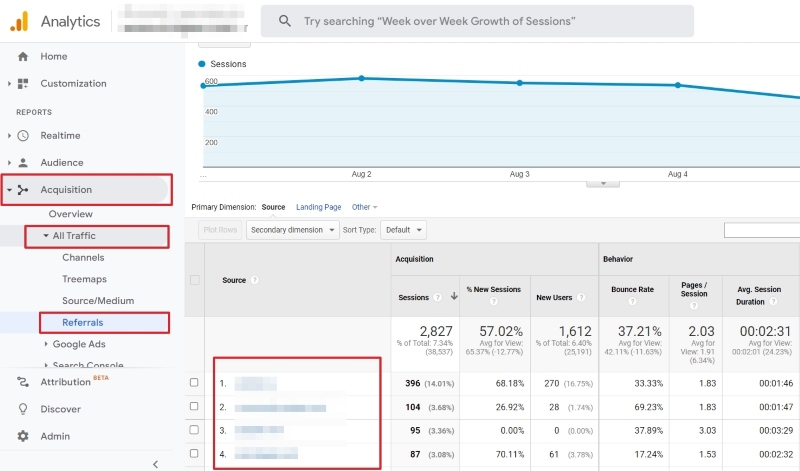Click the Acquisition branching arrows icon
Screen dimensions: 800x471
pos(22,190)
